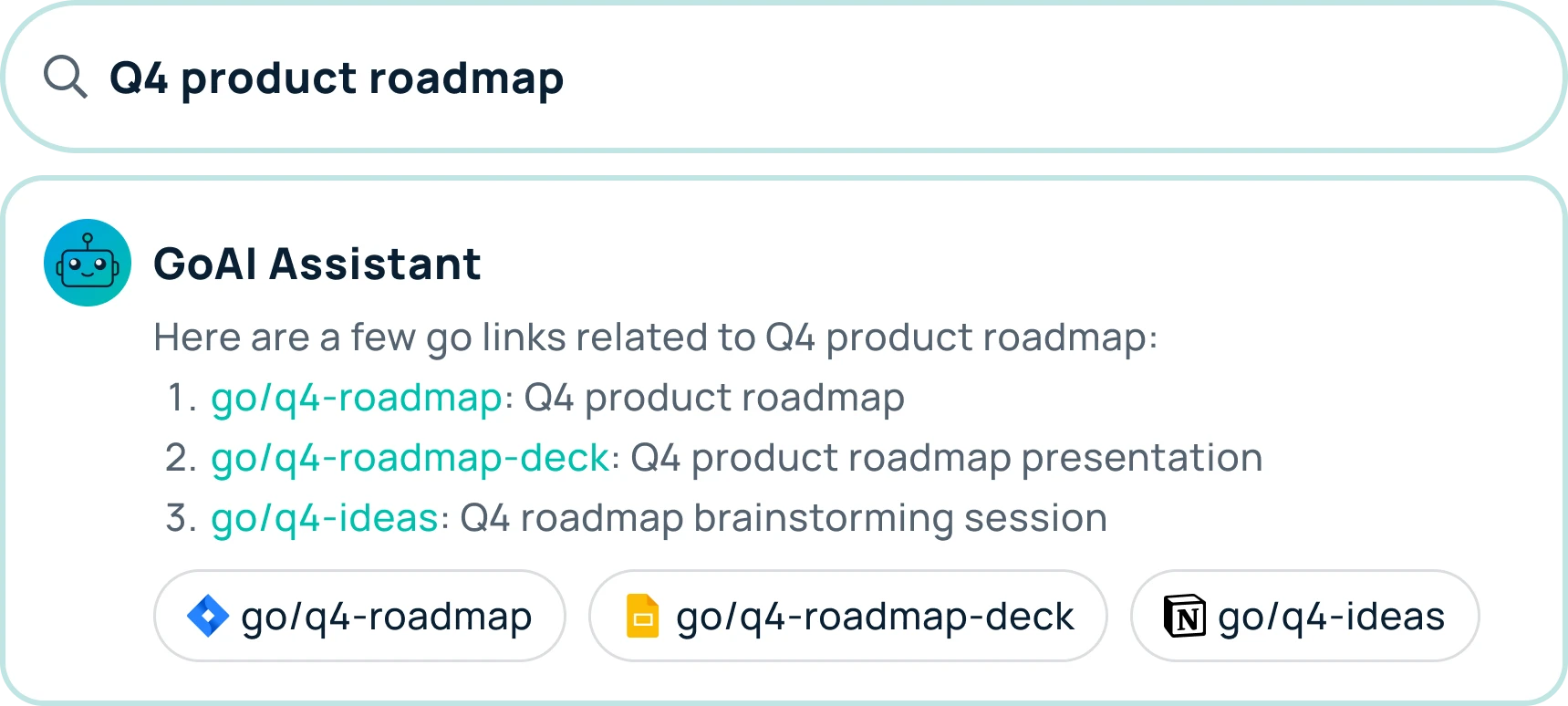Select the go/q4-ideas chip button
This screenshot has width=1568, height=706.
[1304, 616]
